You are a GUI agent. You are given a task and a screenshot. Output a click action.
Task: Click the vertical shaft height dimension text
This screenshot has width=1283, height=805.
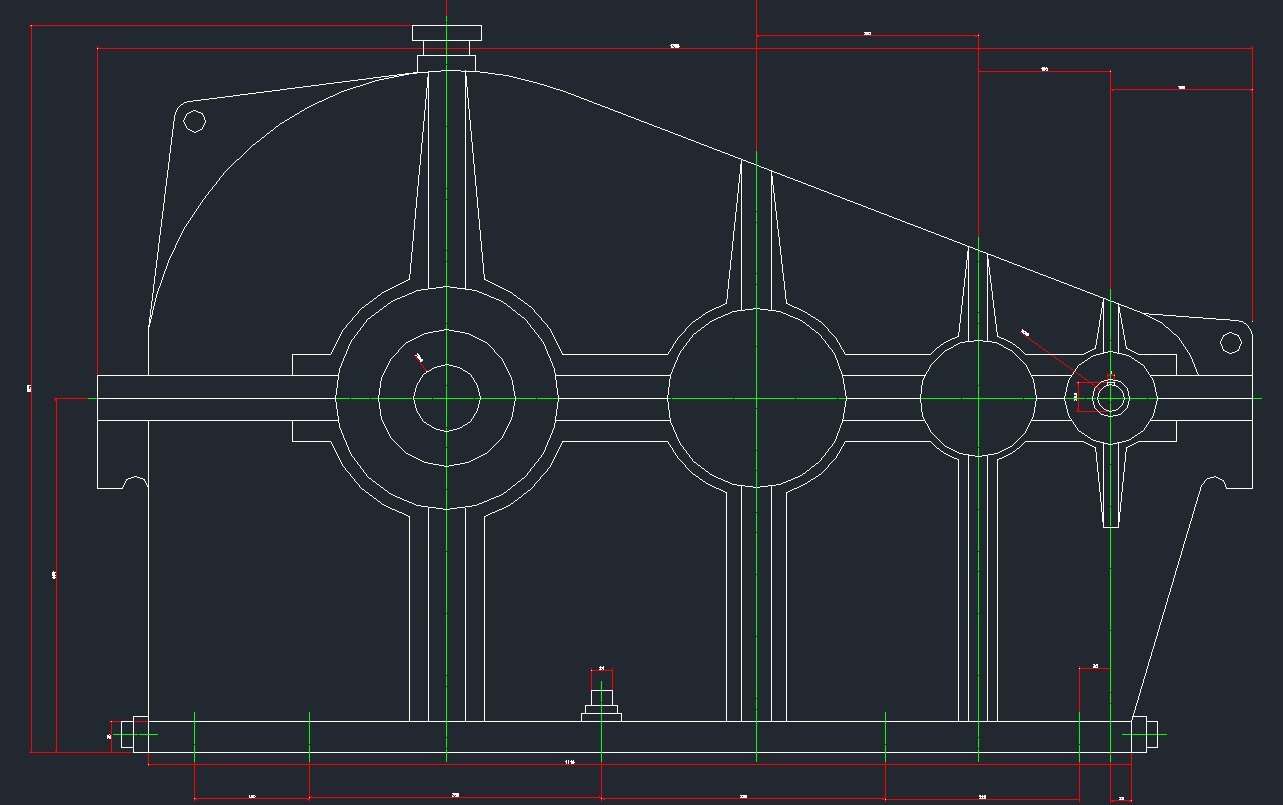(x=53, y=575)
